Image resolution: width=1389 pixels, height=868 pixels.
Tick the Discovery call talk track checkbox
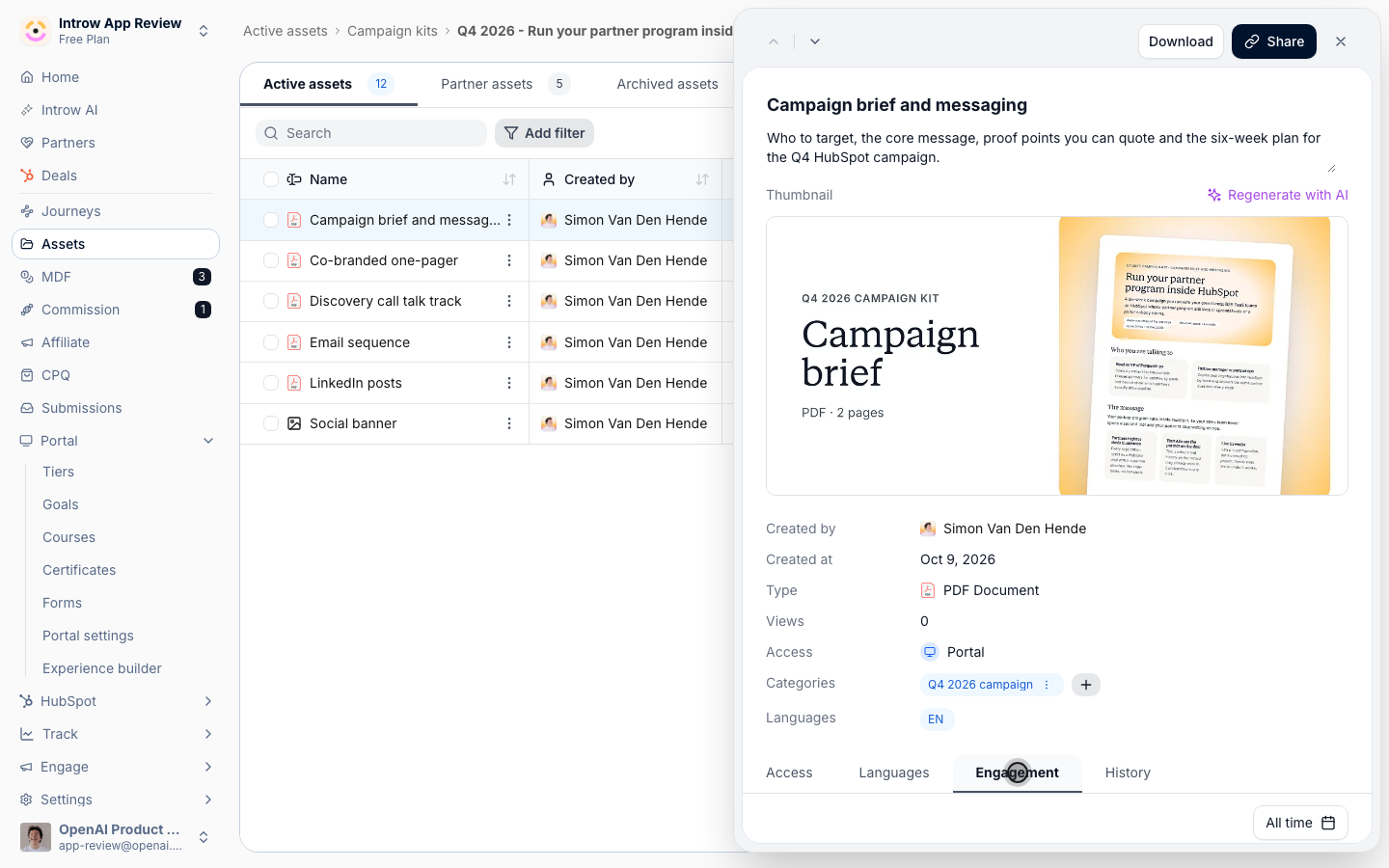point(271,301)
